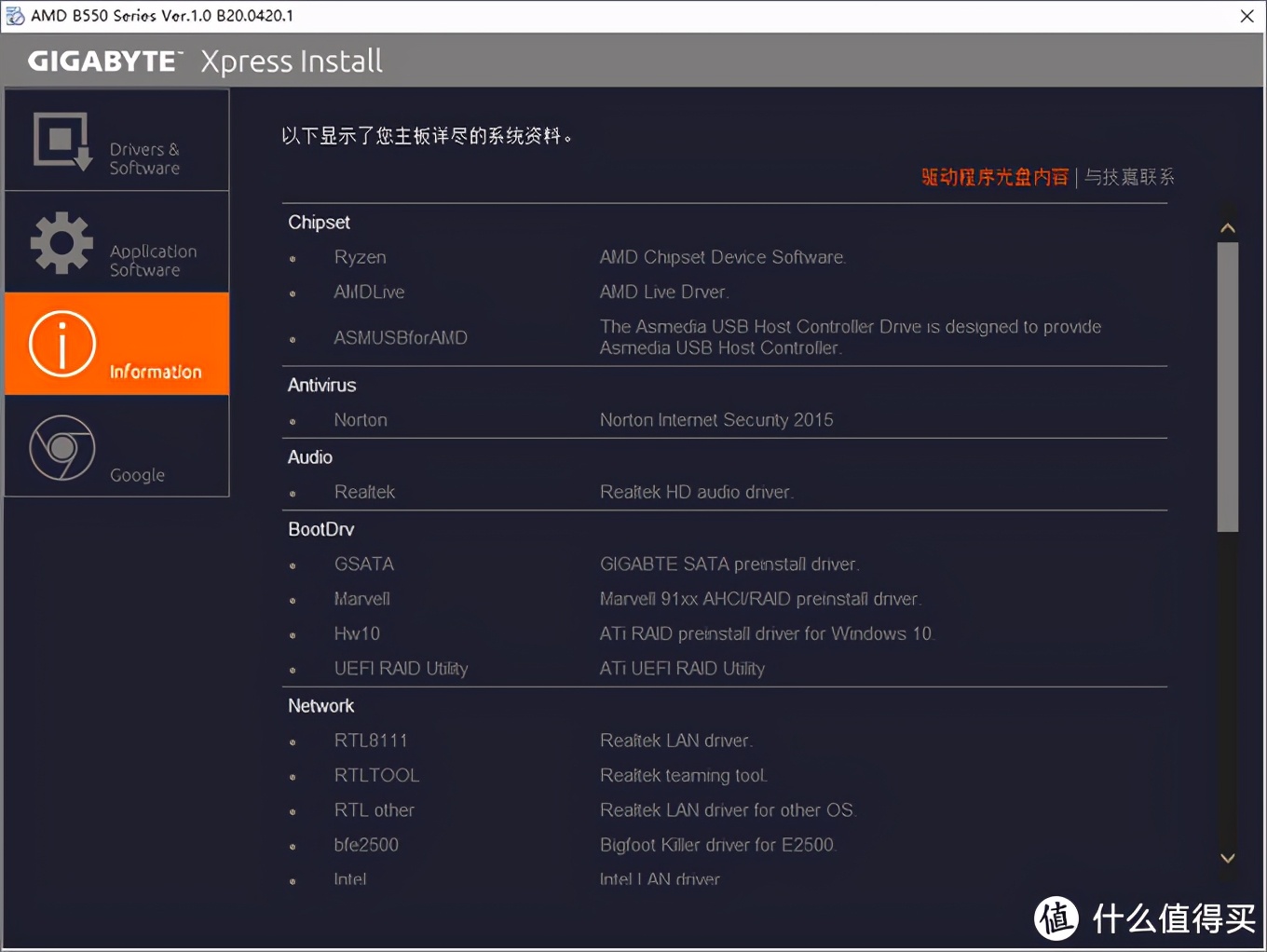Click the AMD Live Driver description

(663, 292)
